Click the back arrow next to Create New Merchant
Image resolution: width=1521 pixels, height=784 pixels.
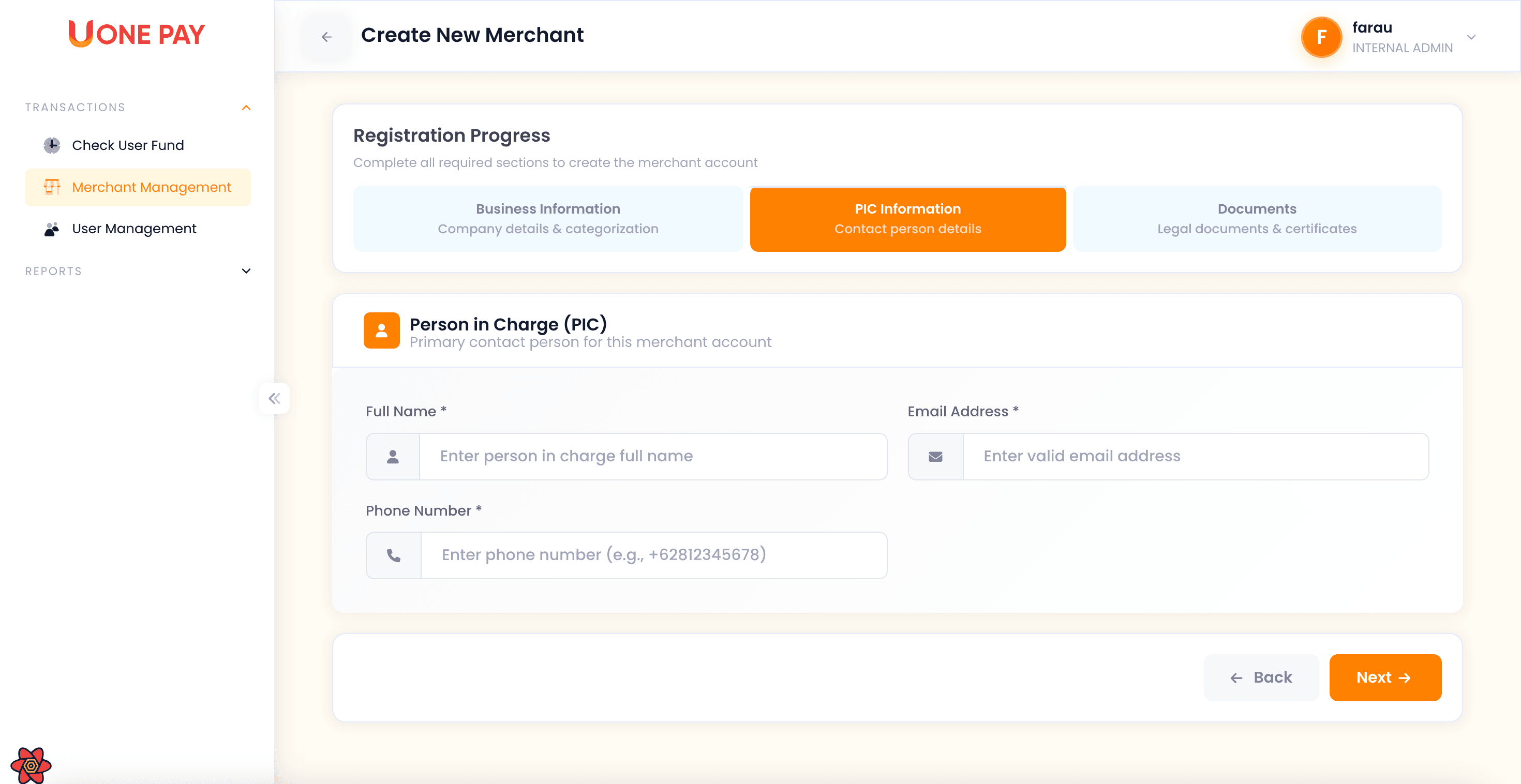tap(326, 37)
